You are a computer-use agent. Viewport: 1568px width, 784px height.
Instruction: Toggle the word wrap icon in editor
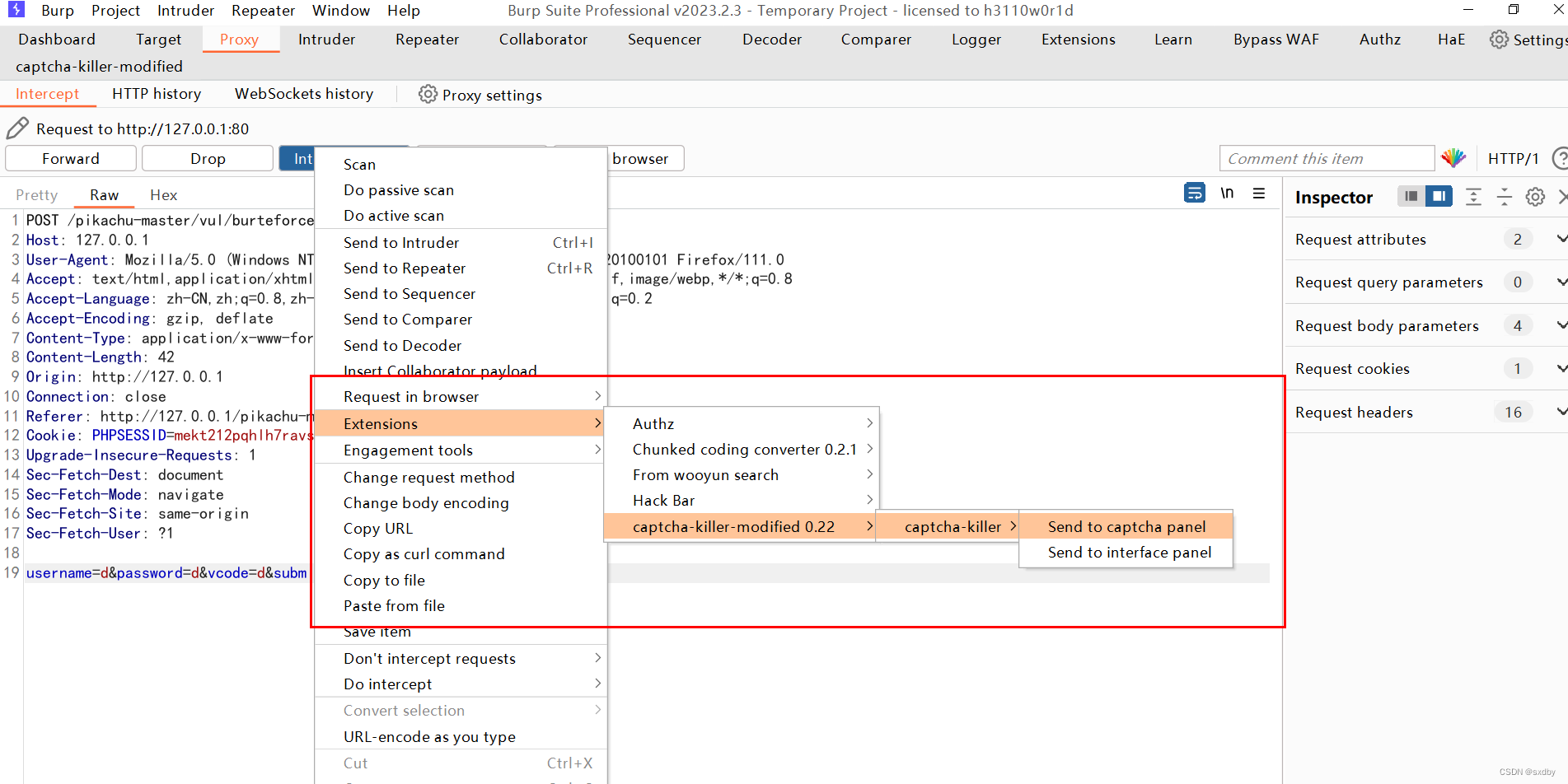pyautogui.click(x=1194, y=193)
